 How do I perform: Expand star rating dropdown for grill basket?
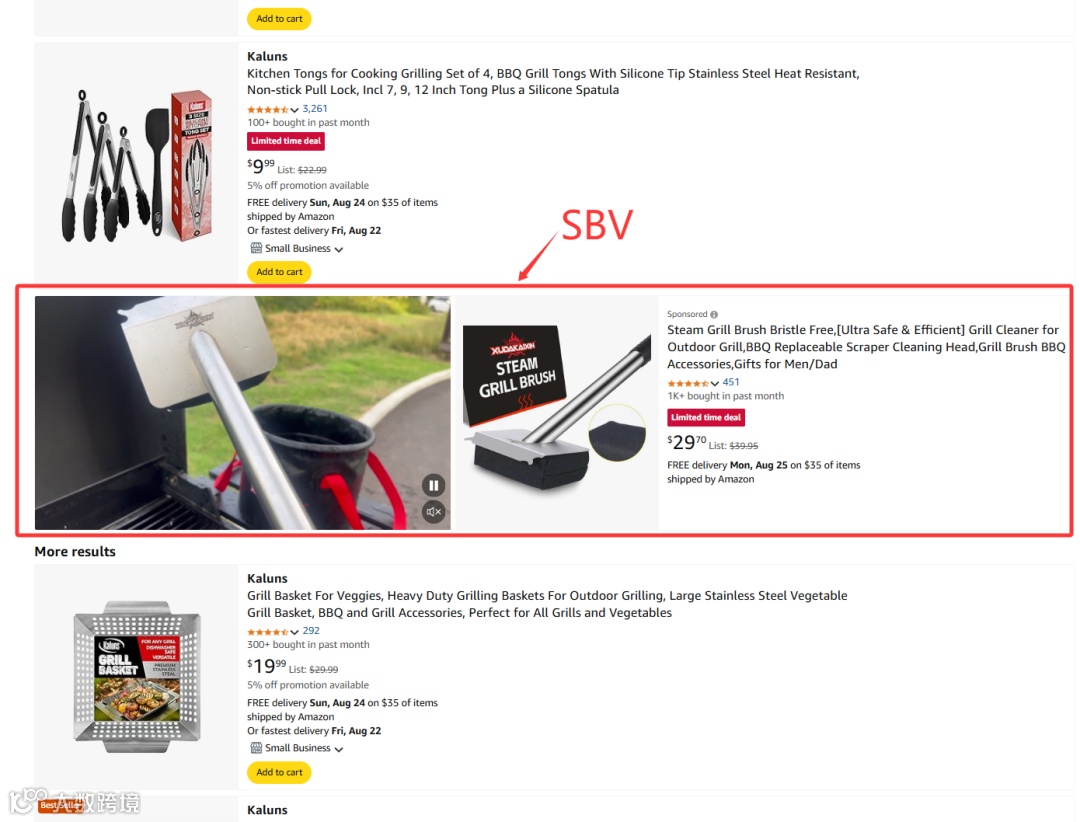click(x=294, y=632)
